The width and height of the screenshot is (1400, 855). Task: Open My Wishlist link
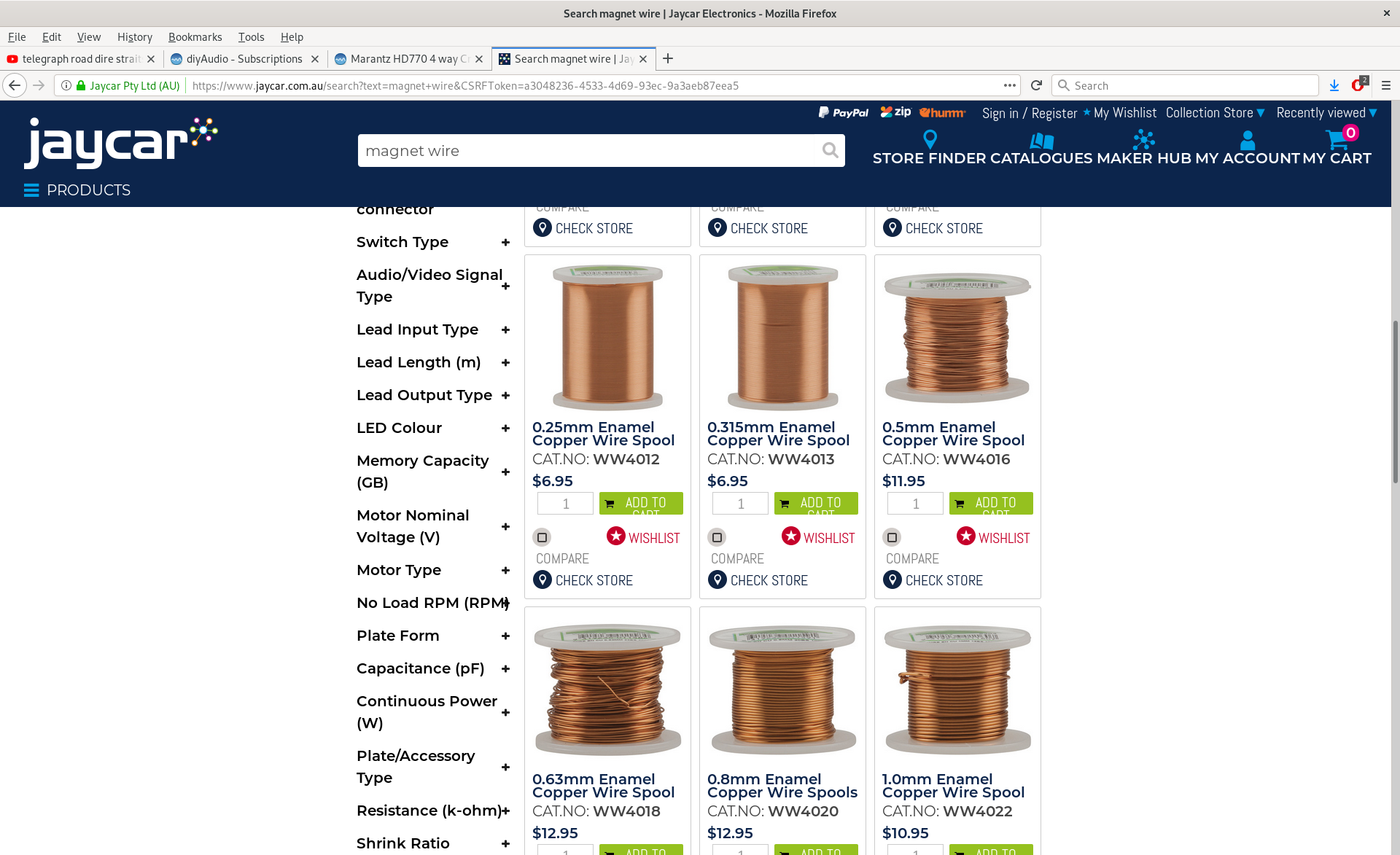[1124, 113]
